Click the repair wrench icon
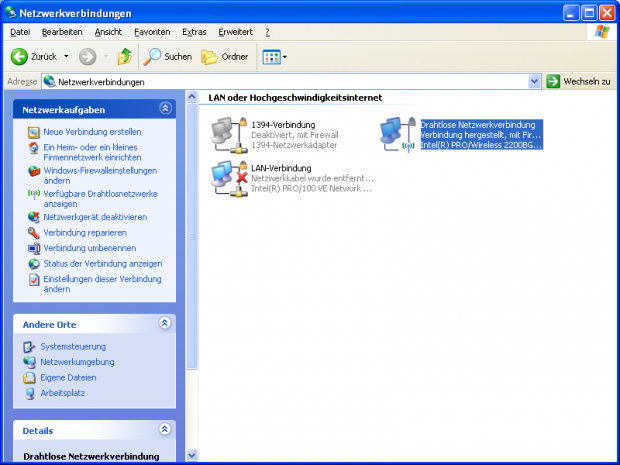The height and width of the screenshot is (465, 620). pos(34,233)
